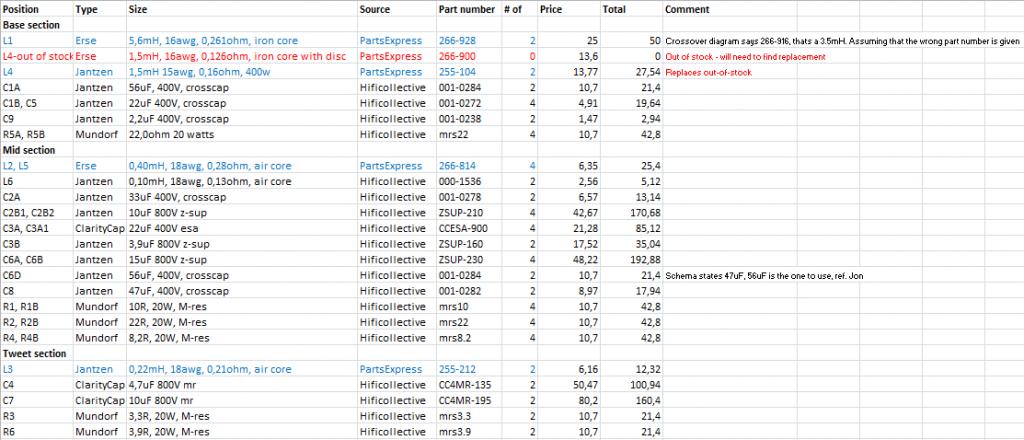Select the 'Out of stock - will need to find replacement' comment
This screenshot has width=1024, height=440.
tap(745, 57)
